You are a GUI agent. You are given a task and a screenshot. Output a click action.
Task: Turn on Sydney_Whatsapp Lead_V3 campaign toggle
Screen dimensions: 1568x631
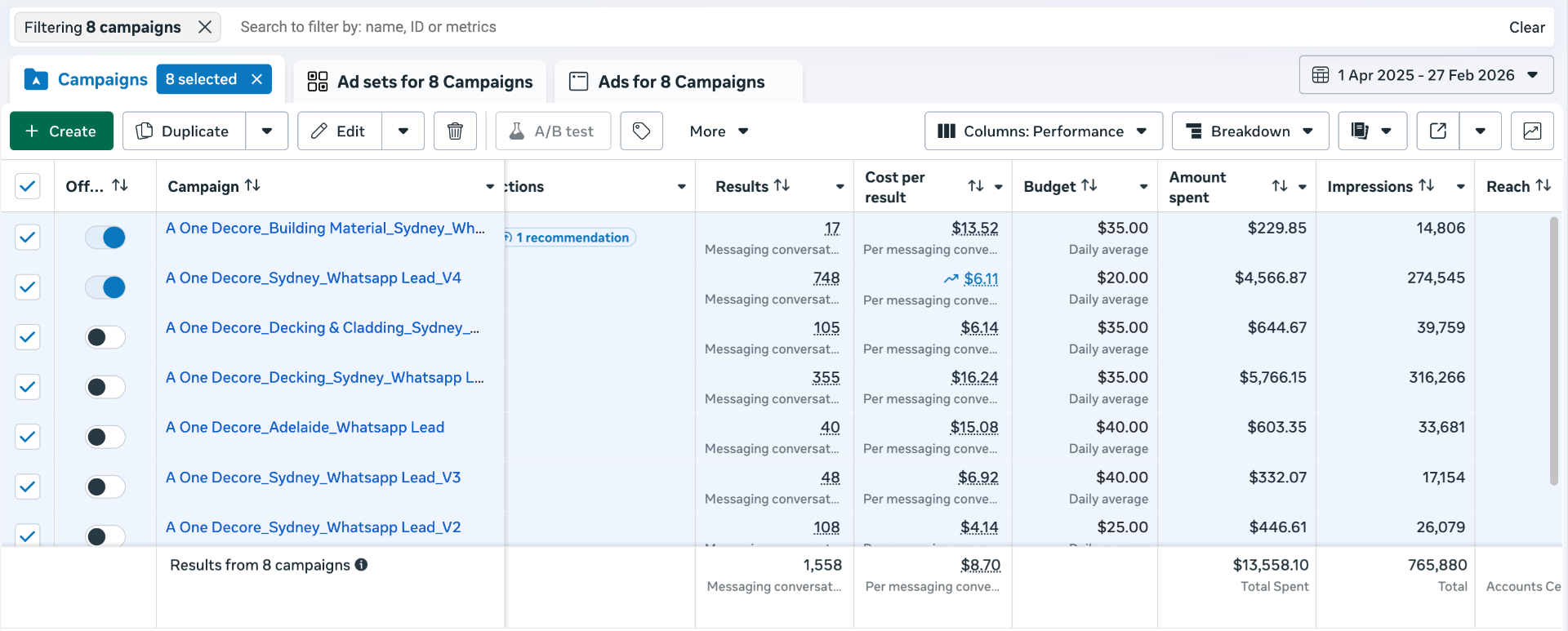point(105,487)
